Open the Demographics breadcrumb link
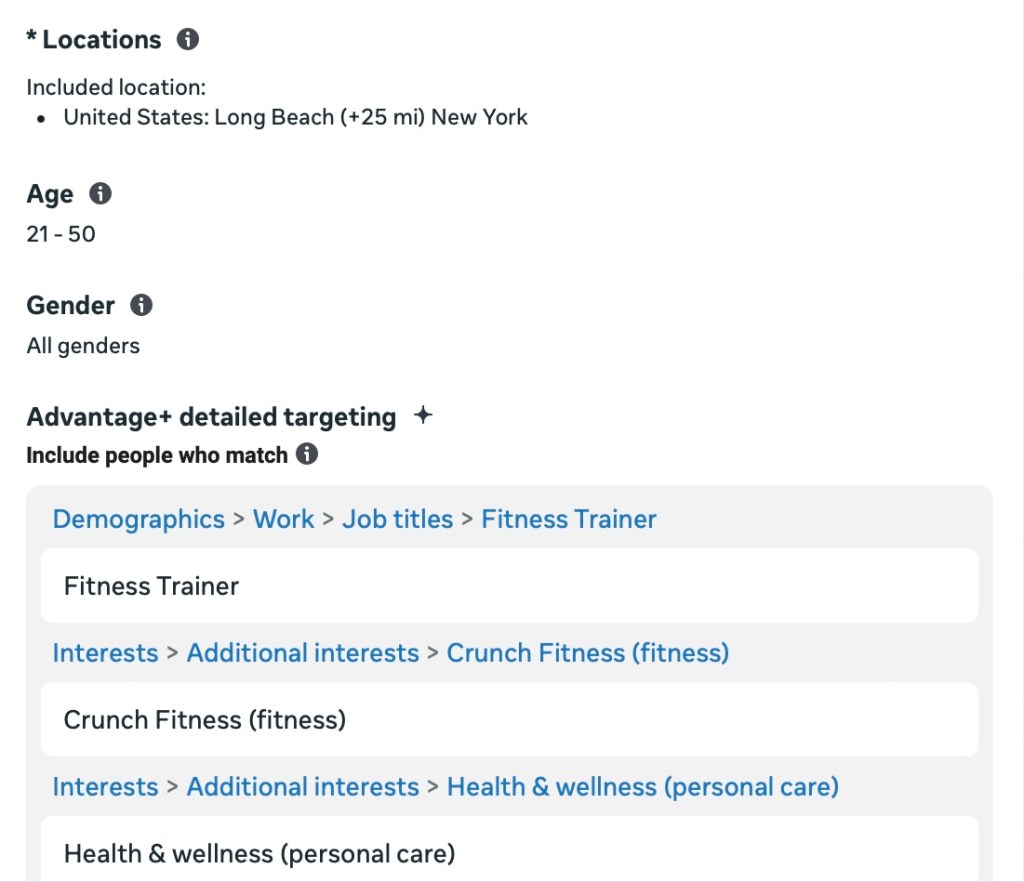The width and height of the screenshot is (1024, 882). pyautogui.click(x=139, y=520)
